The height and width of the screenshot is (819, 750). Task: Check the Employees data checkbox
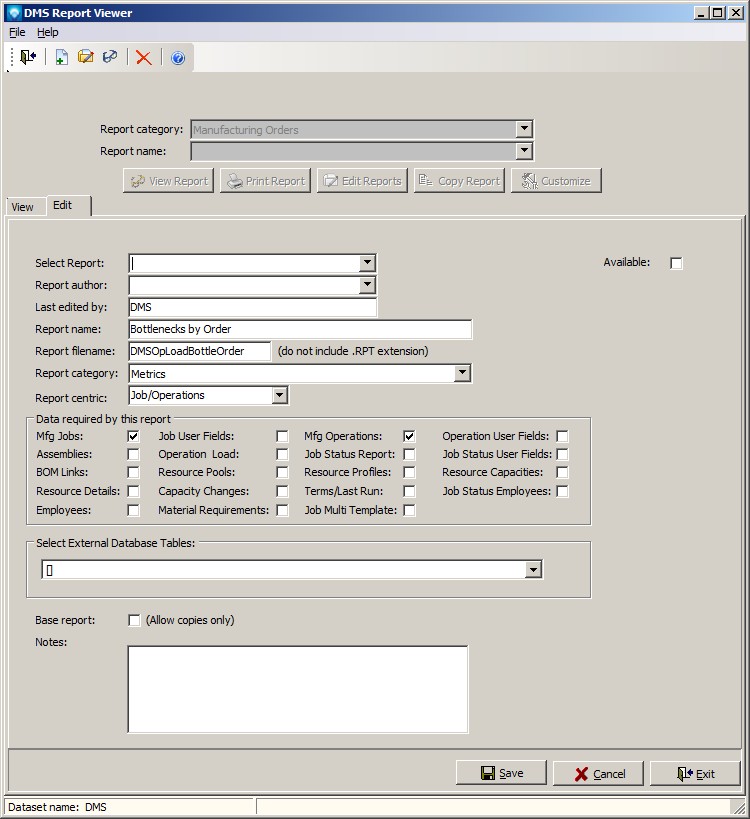coord(133,510)
